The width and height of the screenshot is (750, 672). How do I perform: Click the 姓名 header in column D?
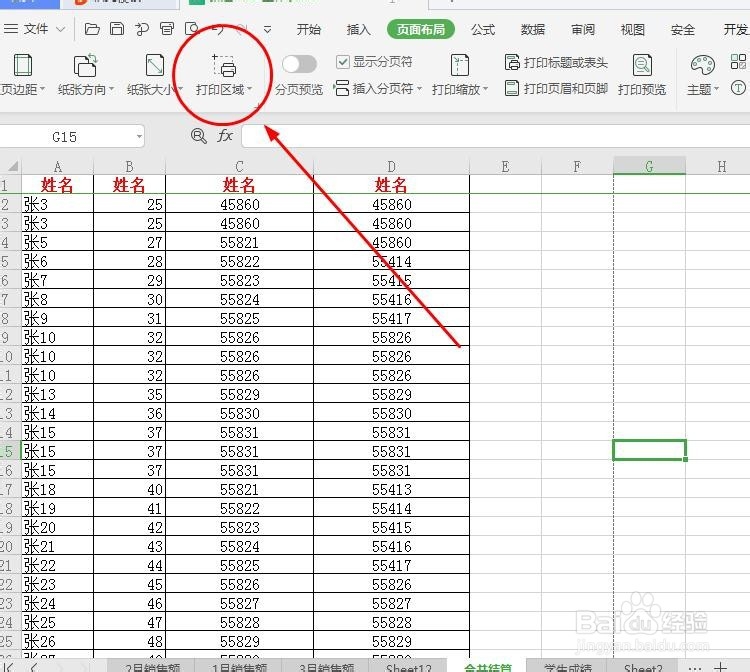391,185
